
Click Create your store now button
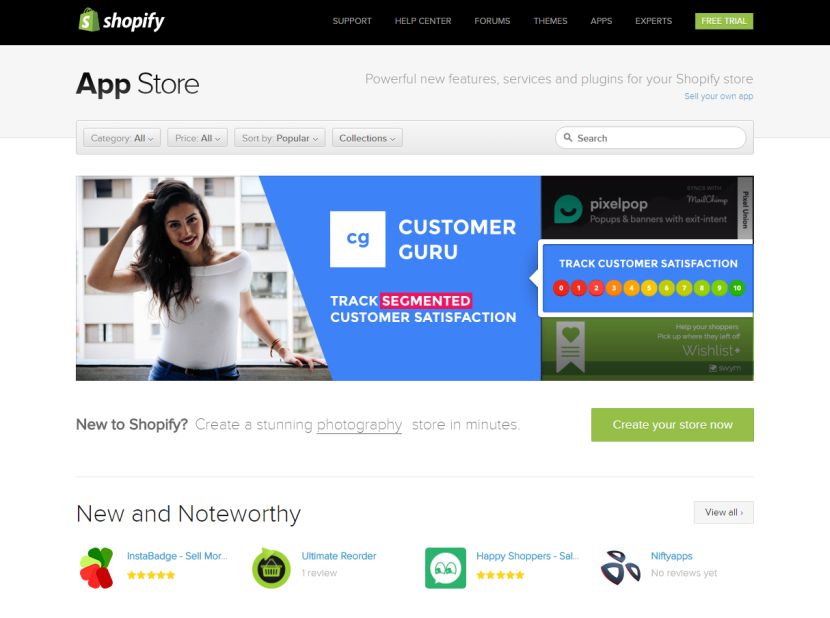tap(672, 425)
